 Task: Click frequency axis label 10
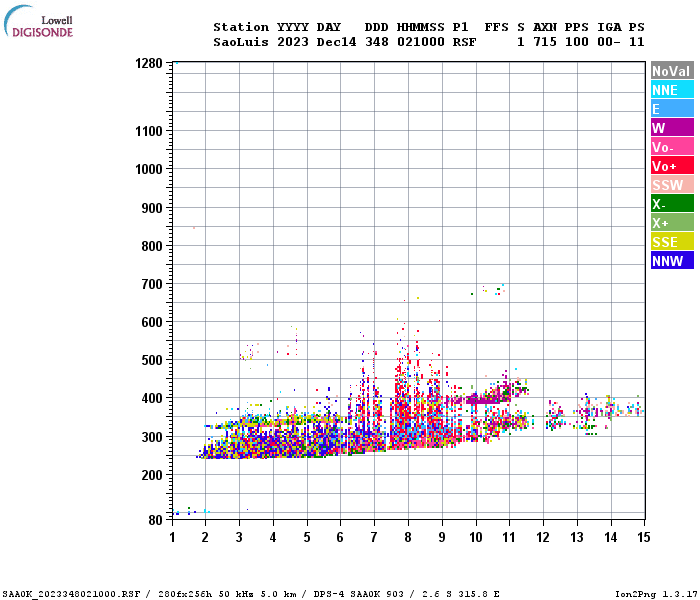coord(476,537)
